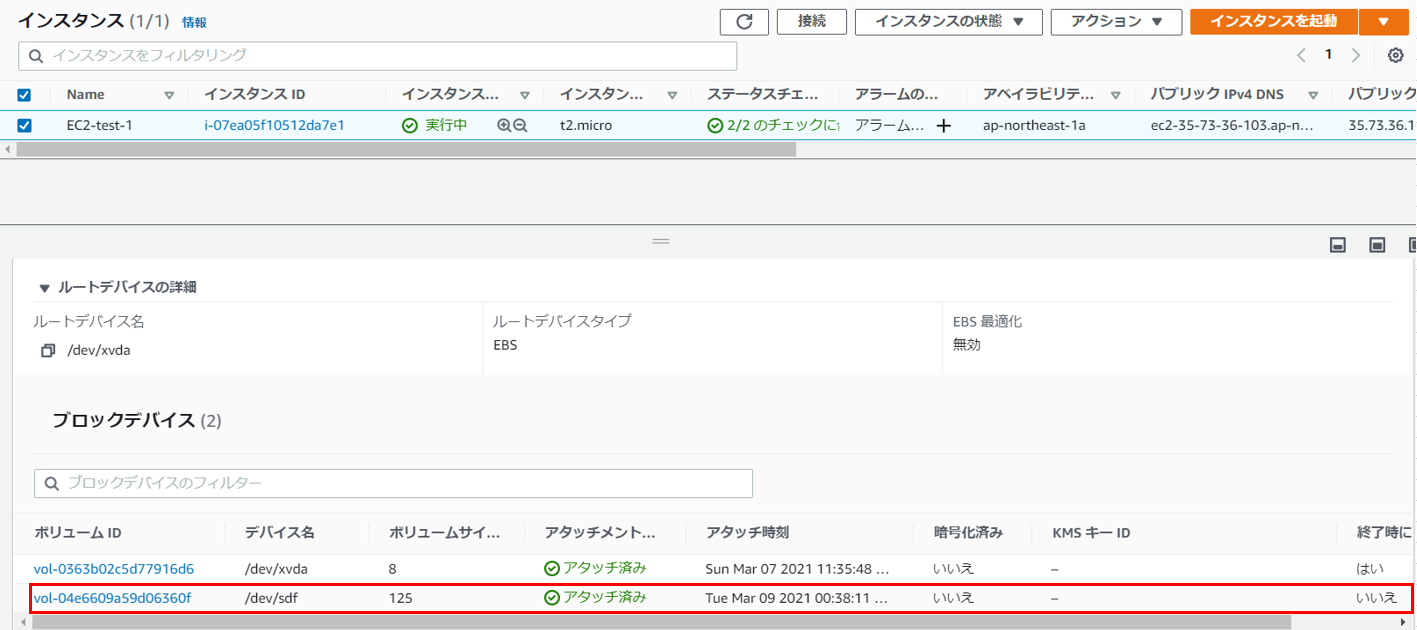Open volume vol-0363b02c5d77916d6 link

[x=114, y=569]
